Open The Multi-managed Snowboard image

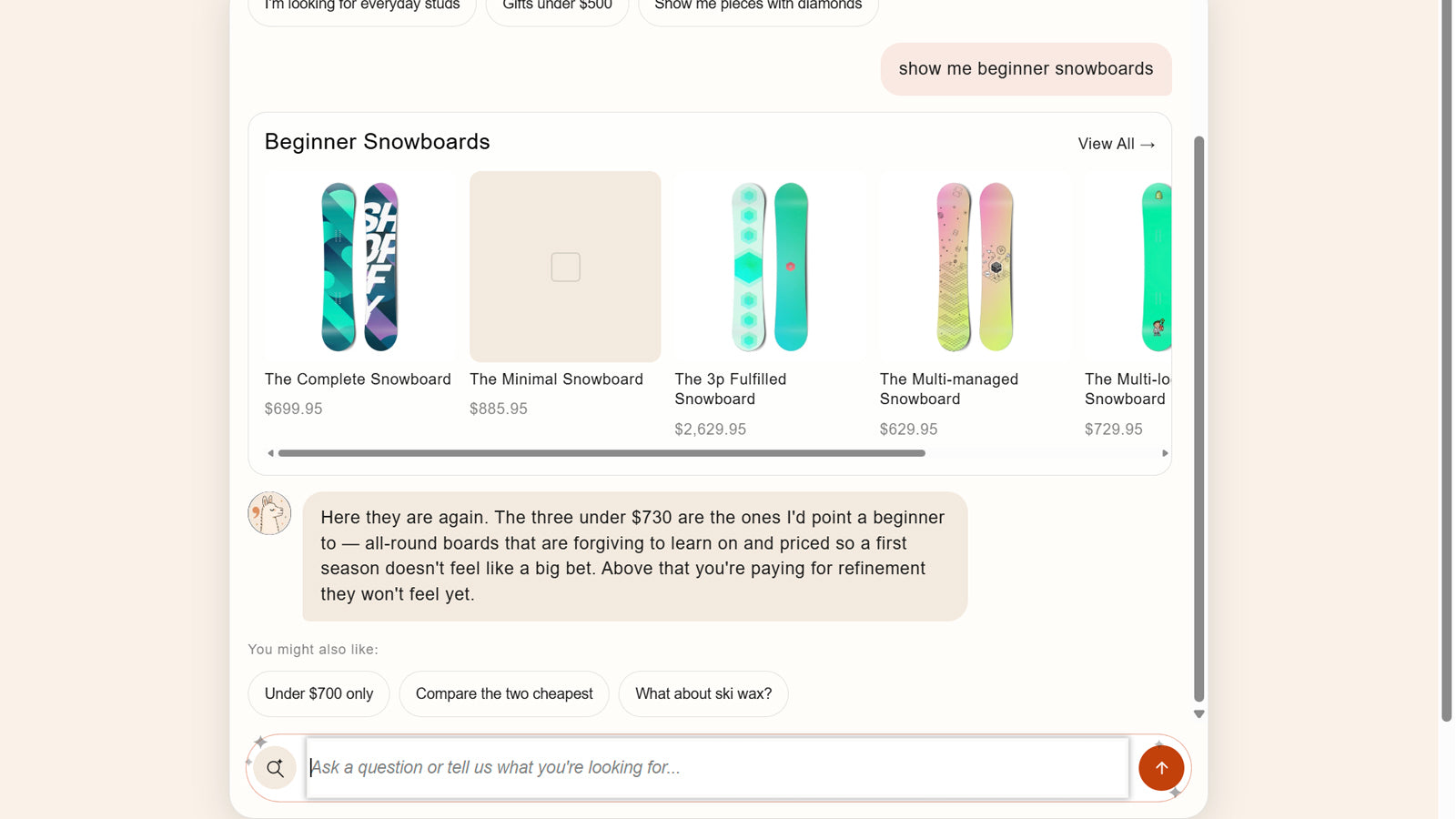click(x=975, y=267)
